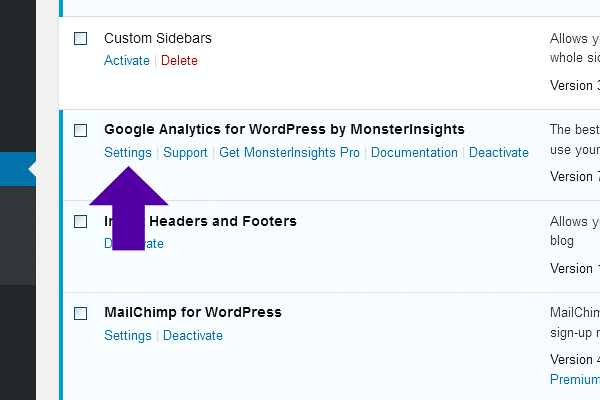Click the Google Analytics for WordPress title
This screenshot has width=600, height=400.
[x=284, y=130]
